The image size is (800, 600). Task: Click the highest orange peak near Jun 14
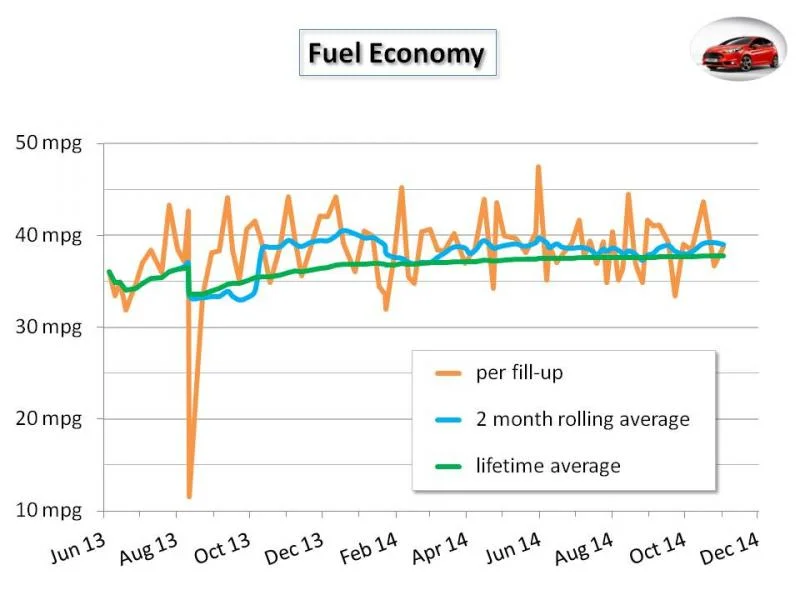point(538,167)
